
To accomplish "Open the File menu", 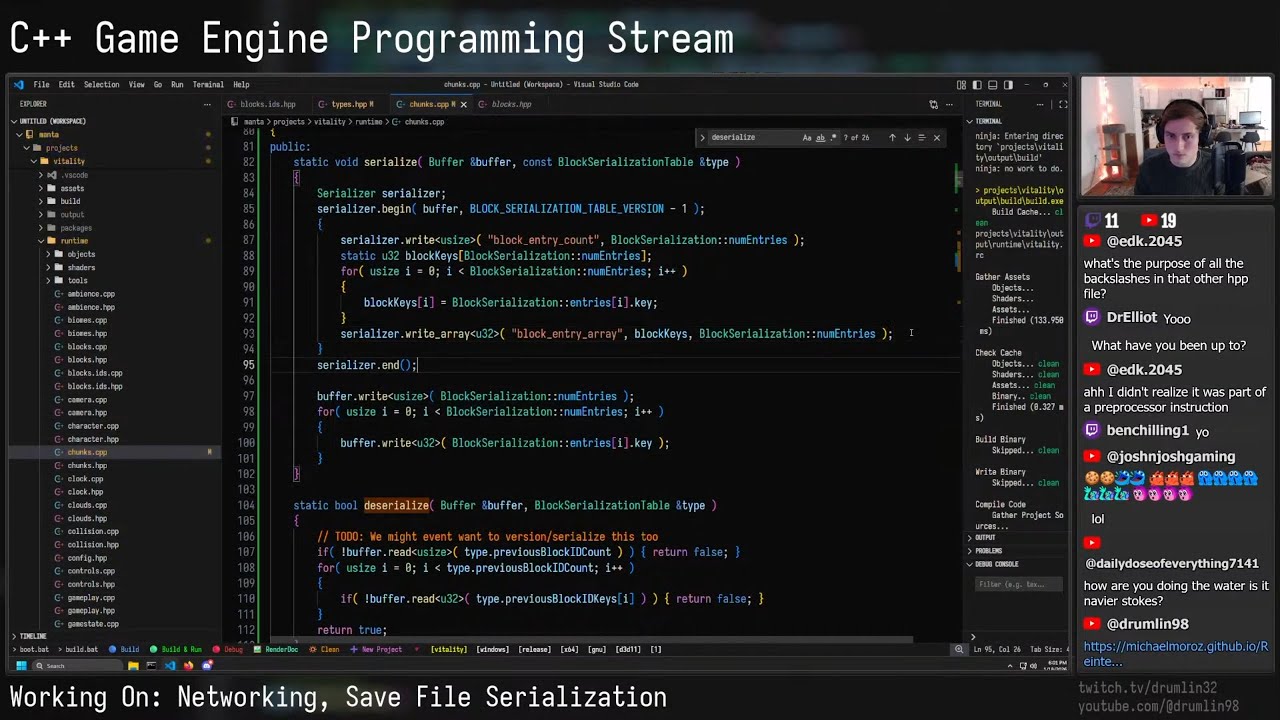I will (x=41, y=85).
